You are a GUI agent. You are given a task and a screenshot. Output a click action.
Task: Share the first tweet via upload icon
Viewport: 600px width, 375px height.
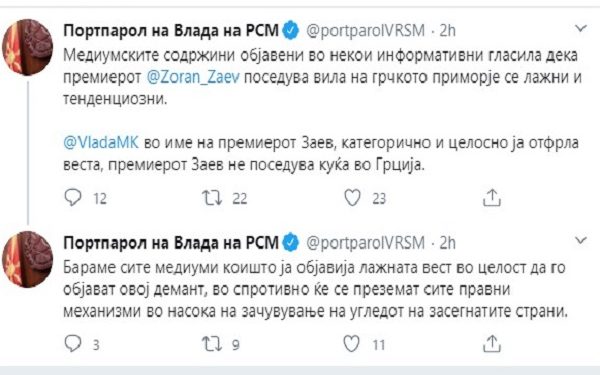(492, 198)
